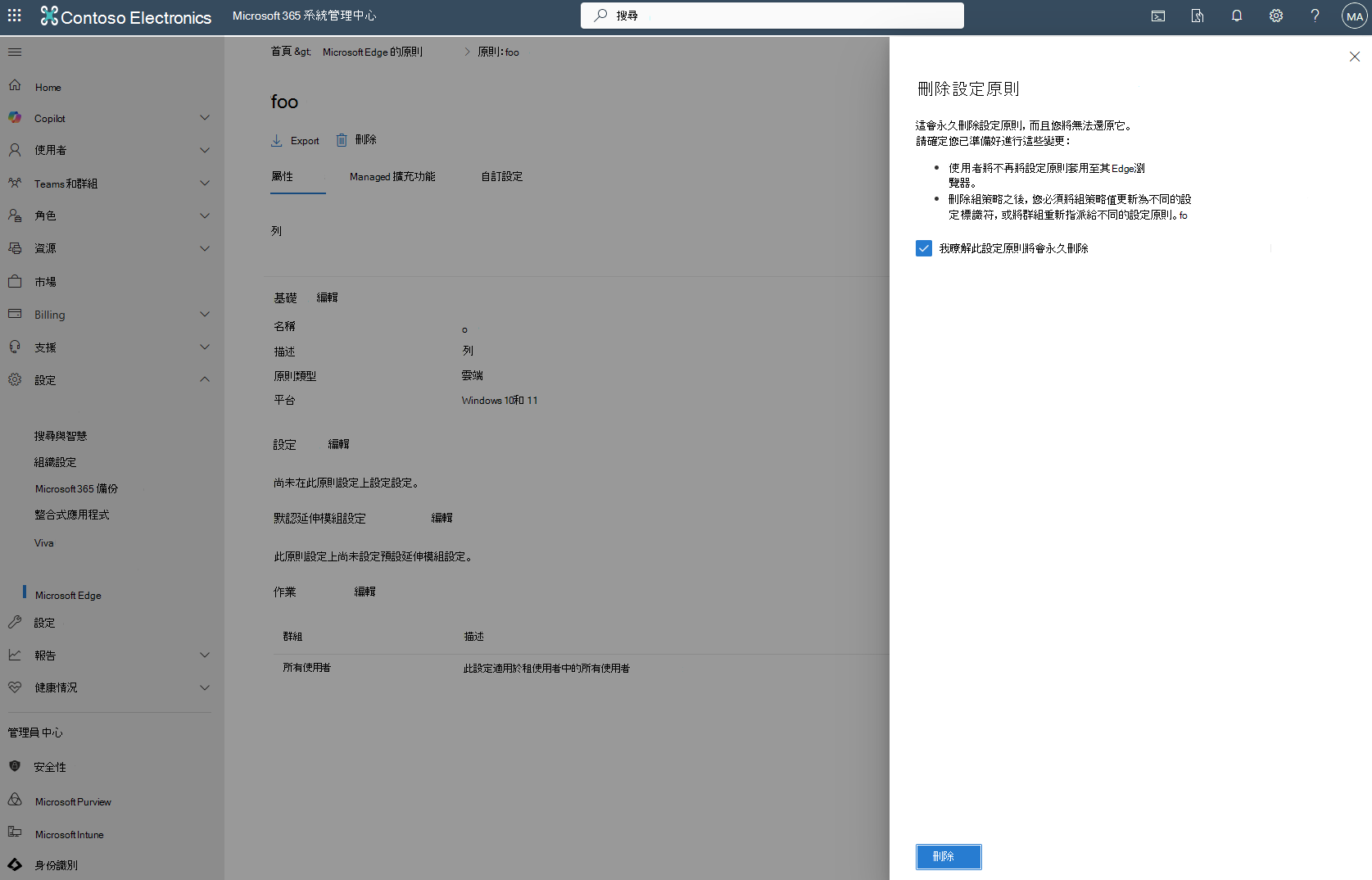Image resolution: width=1372 pixels, height=880 pixels.
Task: Open the help question mark icon
Action: click(1315, 16)
